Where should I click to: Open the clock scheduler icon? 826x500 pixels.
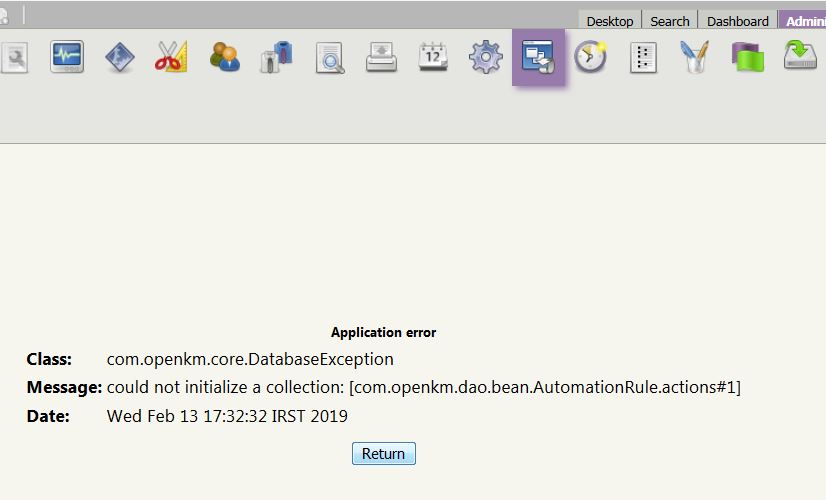590,57
